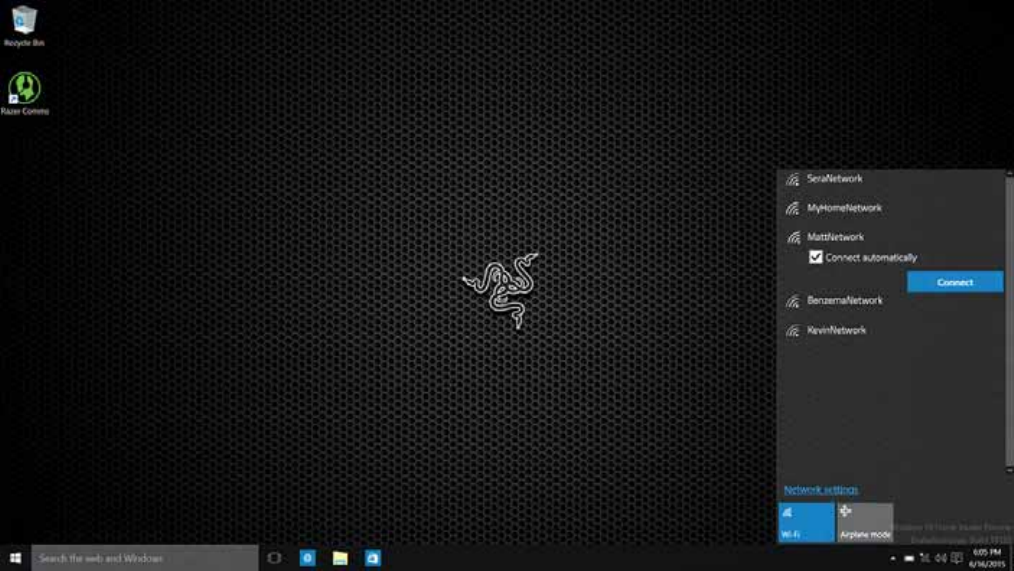Viewport: 1014px width, 571px height.
Task: Click the network list vertical scrollbar
Action: pos(1009,321)
